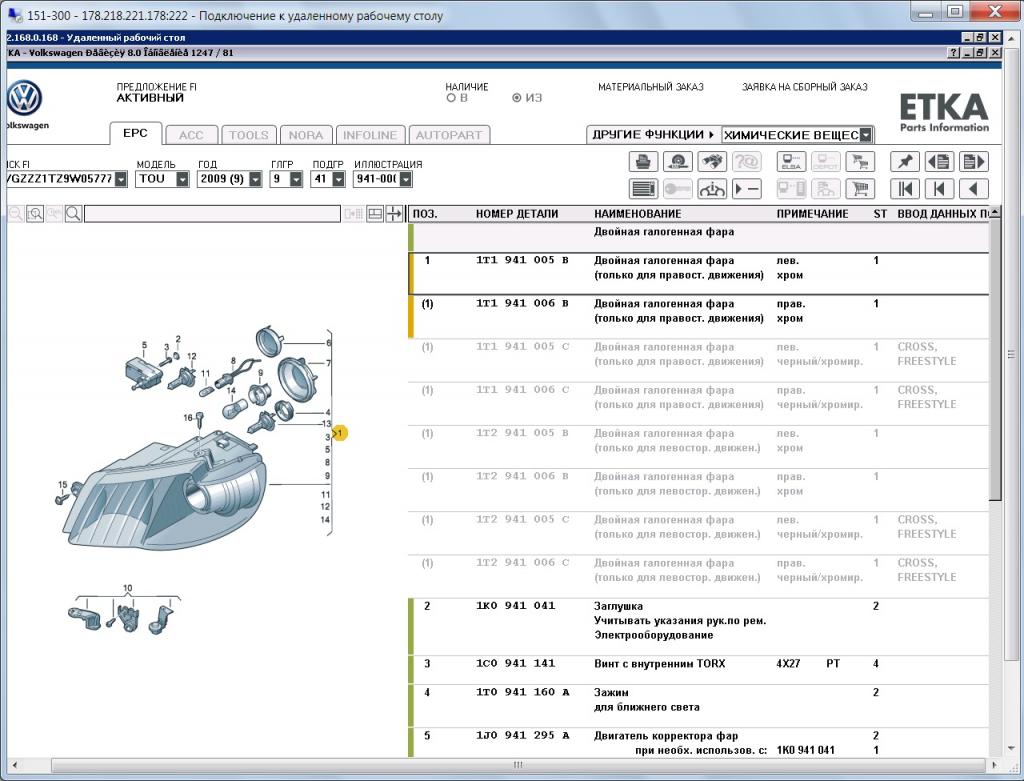Image resolution: width=1024 pixels, height=781 pixels.
Task: Click the ПРЕДЛОЖЕНИЕ FI АКТИВНЫЙ label
Action: (156, 92)
